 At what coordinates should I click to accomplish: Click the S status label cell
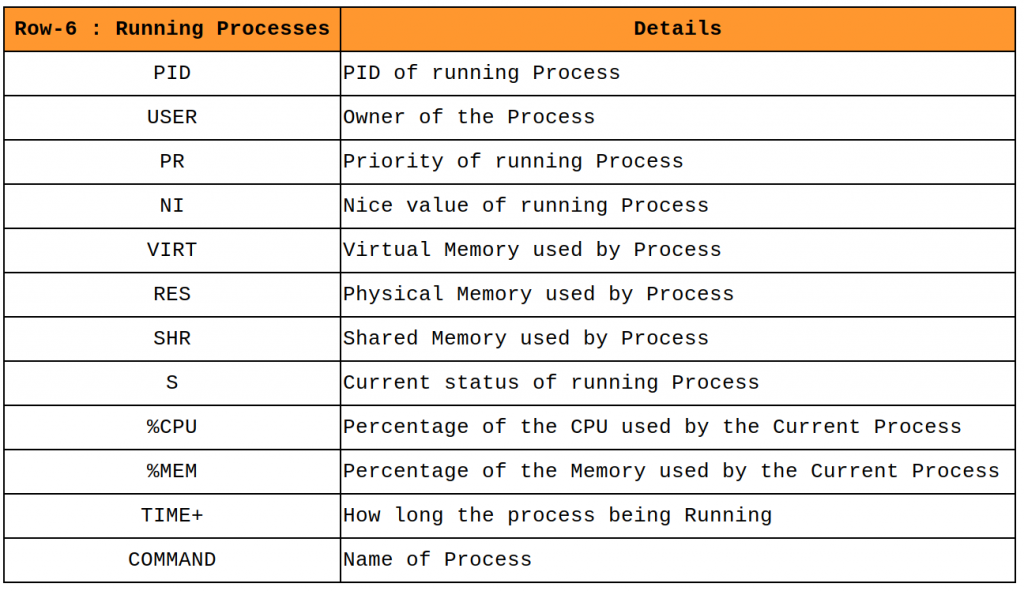tap(172, 382)
